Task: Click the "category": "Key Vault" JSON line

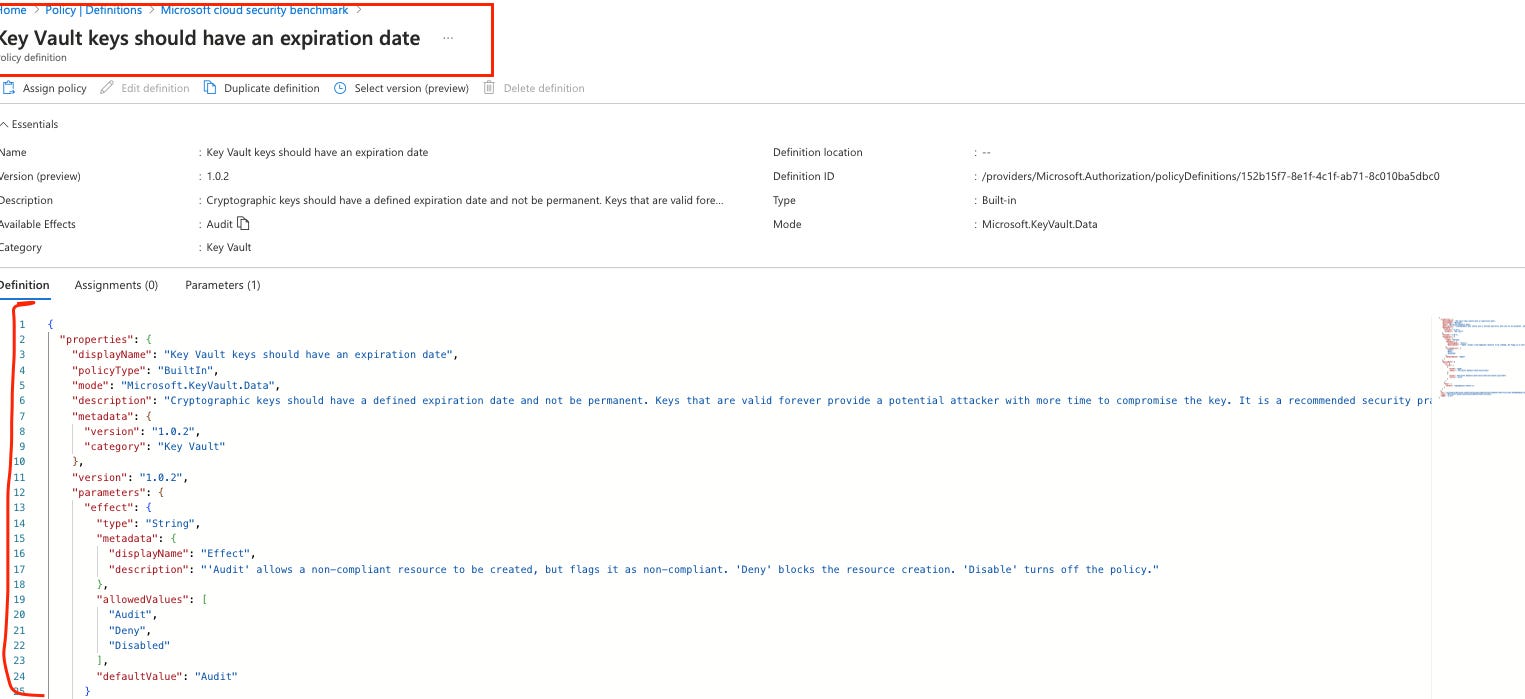Action: [154, 447]
